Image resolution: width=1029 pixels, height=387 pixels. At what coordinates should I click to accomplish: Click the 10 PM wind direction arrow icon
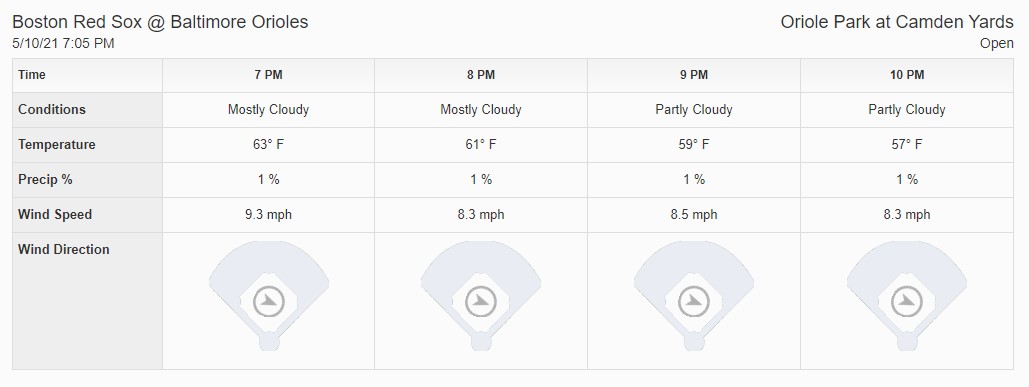[x=907, y=302]
